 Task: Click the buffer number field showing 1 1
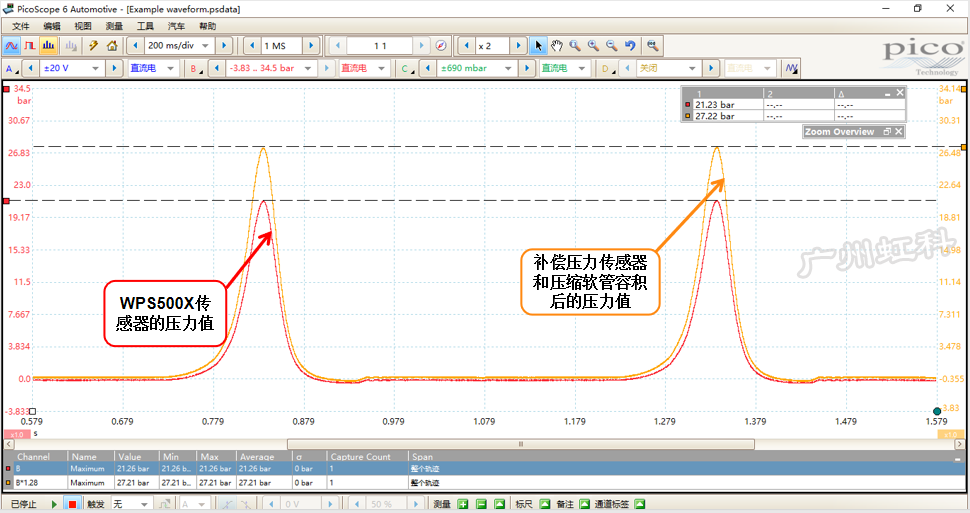click(380, 46)
